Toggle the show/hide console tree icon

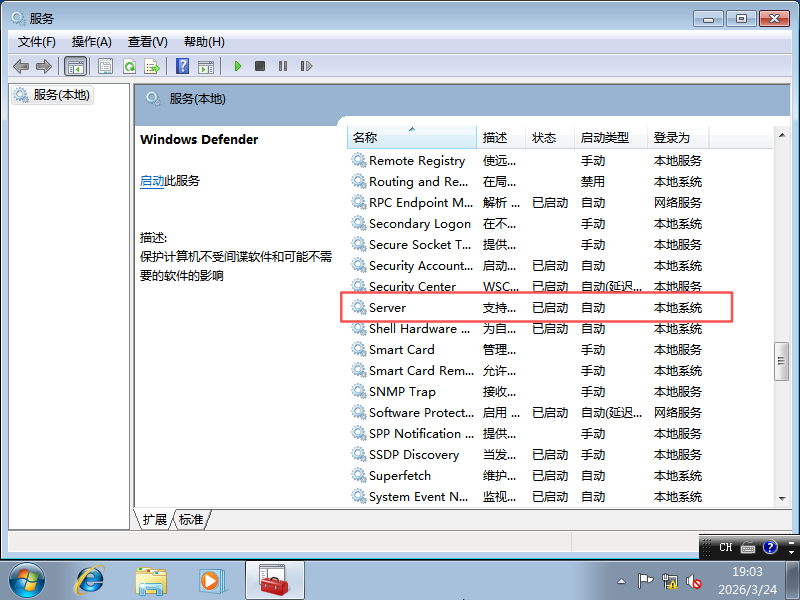76,66
